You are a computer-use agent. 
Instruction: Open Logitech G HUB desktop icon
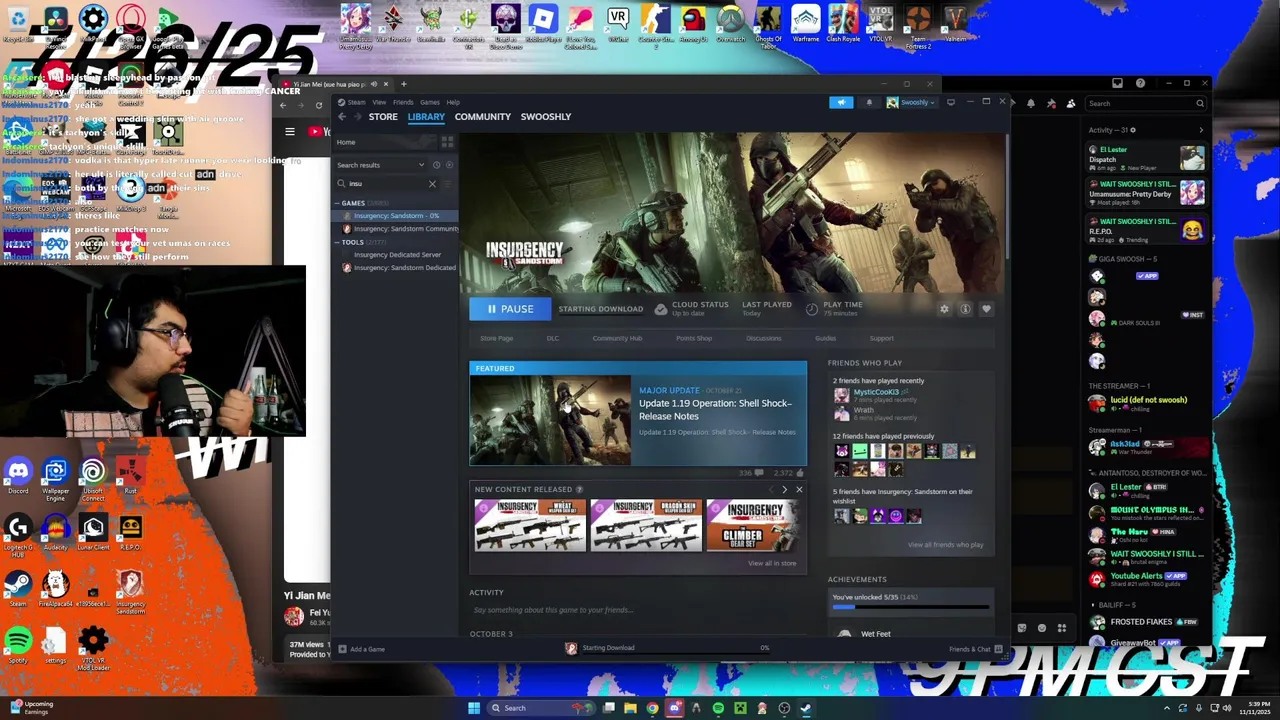[x=18, y=535]
